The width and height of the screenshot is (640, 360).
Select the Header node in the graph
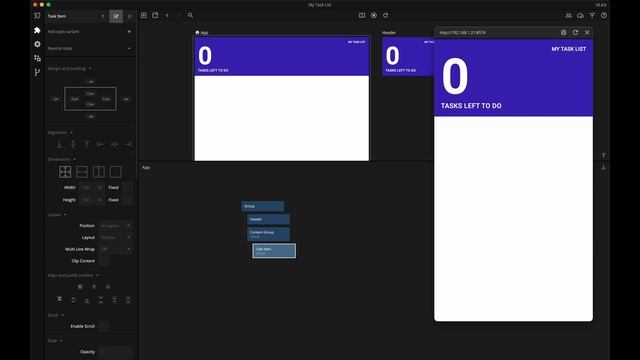pos(268,220)
